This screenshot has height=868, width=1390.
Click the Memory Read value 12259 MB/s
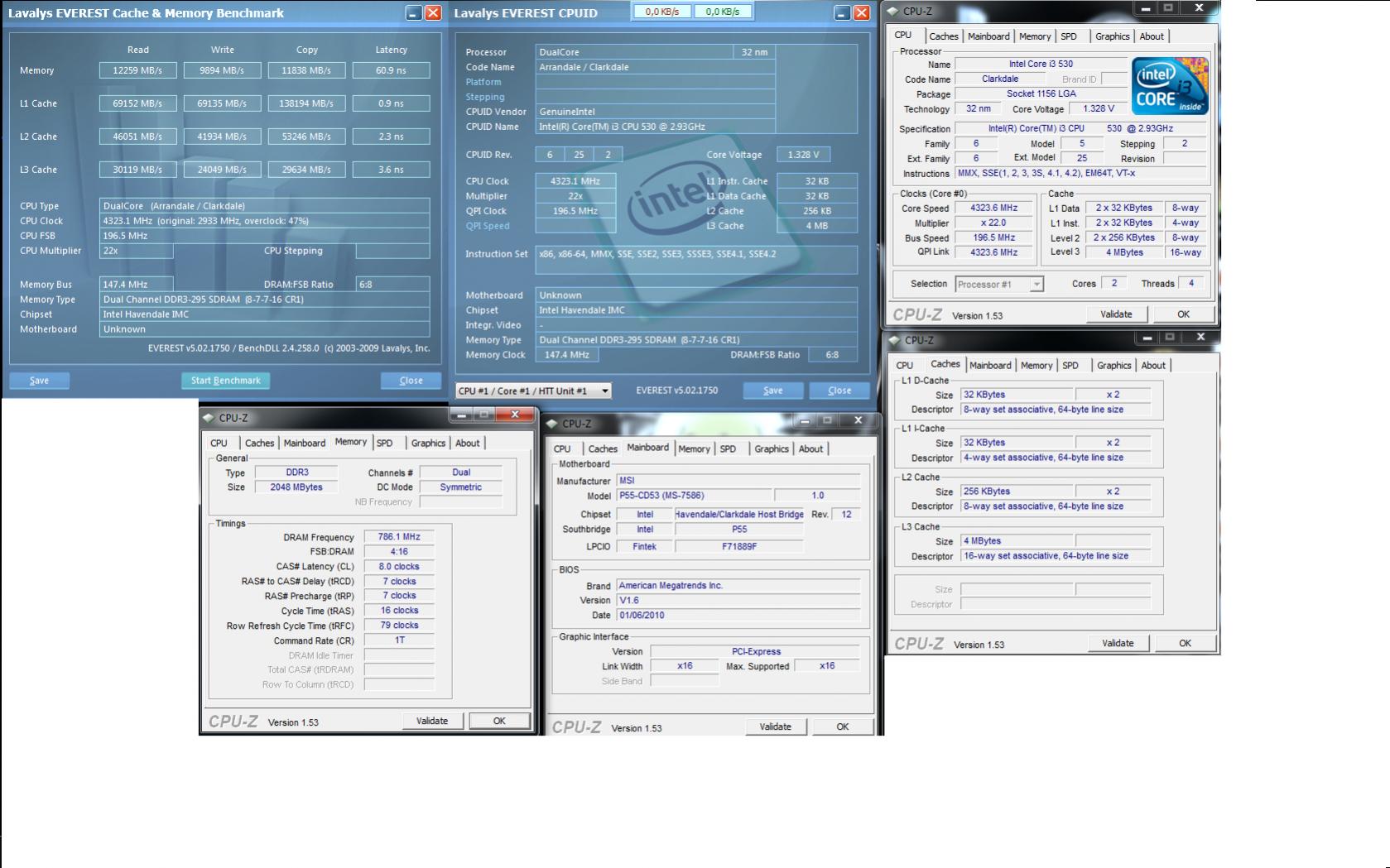138,70
